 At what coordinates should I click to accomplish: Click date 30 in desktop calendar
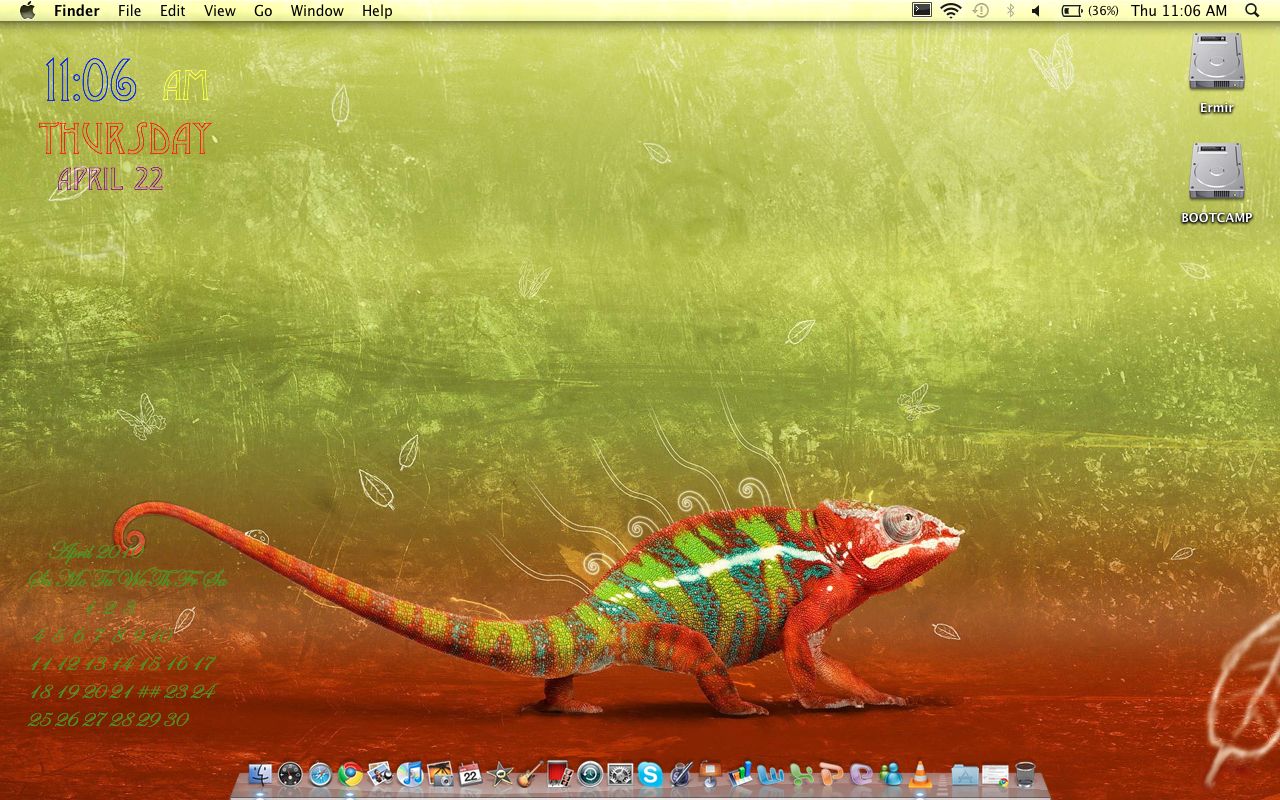(x=177, y=719)
